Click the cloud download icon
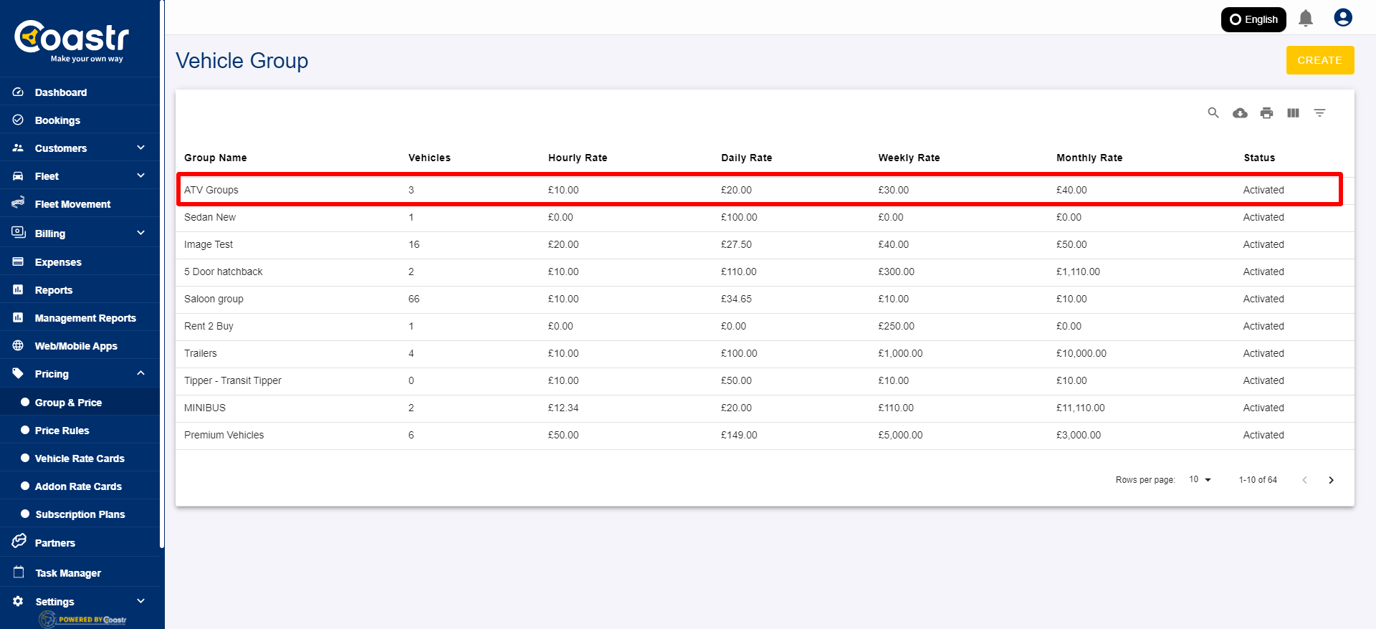The height and width of the screenshot is (629, 1376). coord(1240,113)
